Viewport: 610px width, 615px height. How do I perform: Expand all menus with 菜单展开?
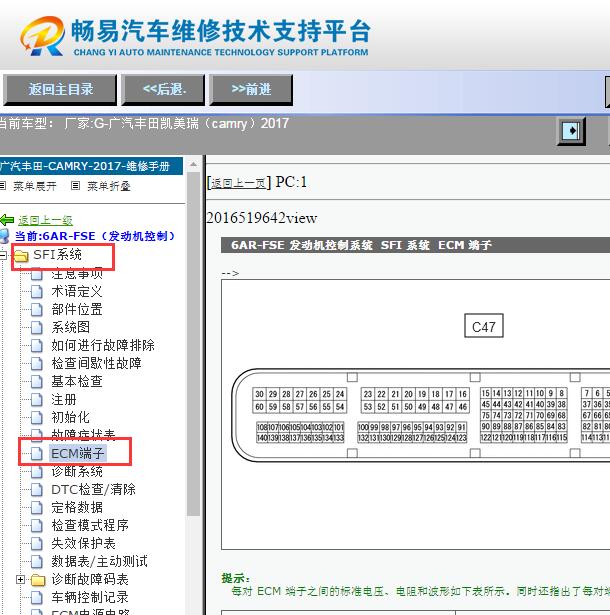pyautogui.click(x=35, y=186)
